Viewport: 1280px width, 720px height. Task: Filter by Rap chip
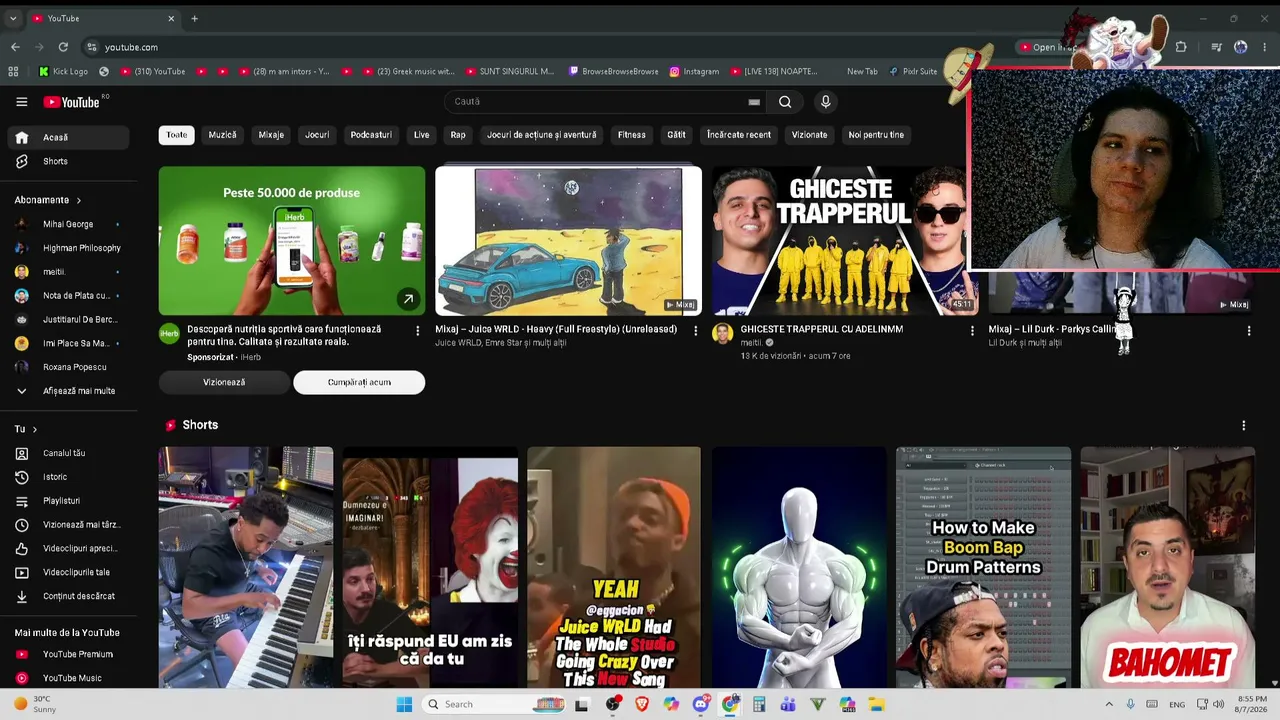coord(458,135)
